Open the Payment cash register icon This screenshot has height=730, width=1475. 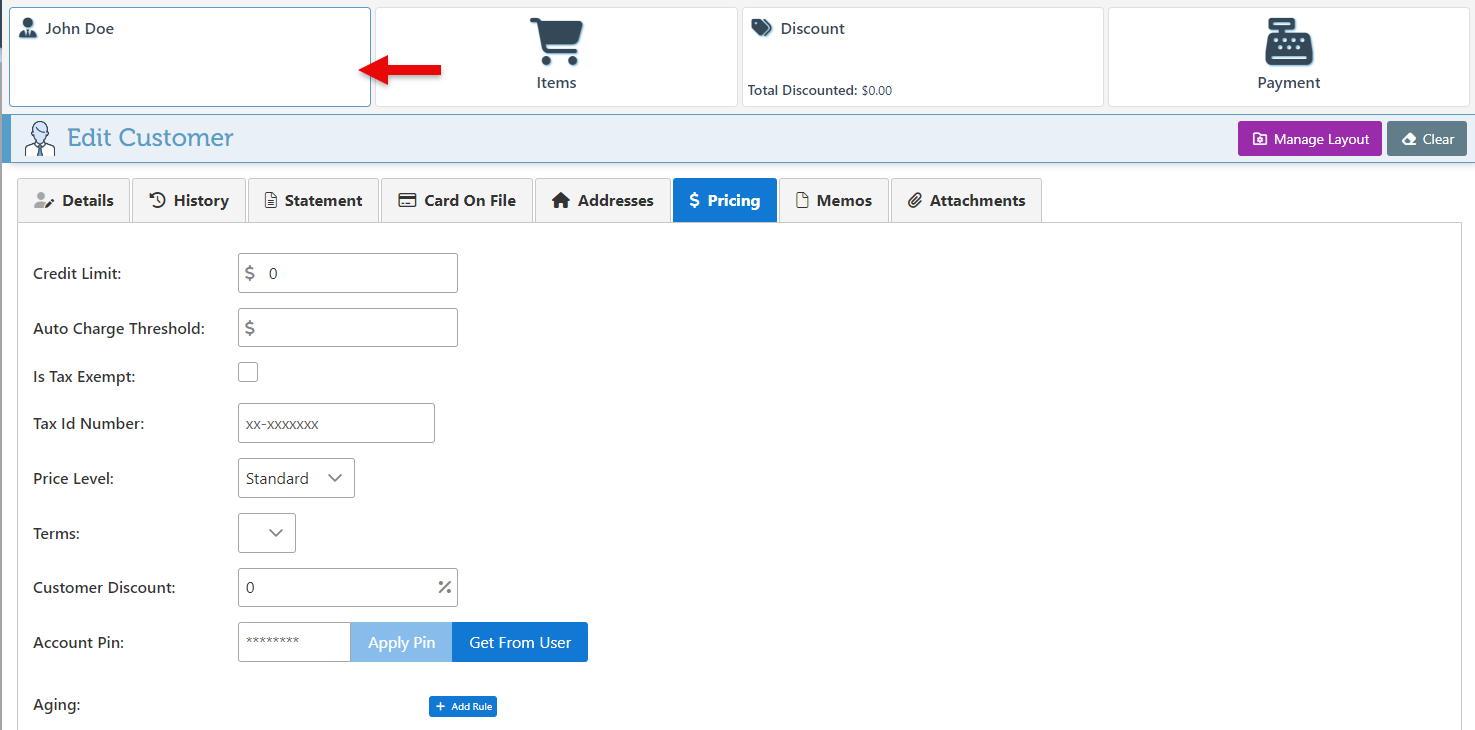(x=1288, y=42)
